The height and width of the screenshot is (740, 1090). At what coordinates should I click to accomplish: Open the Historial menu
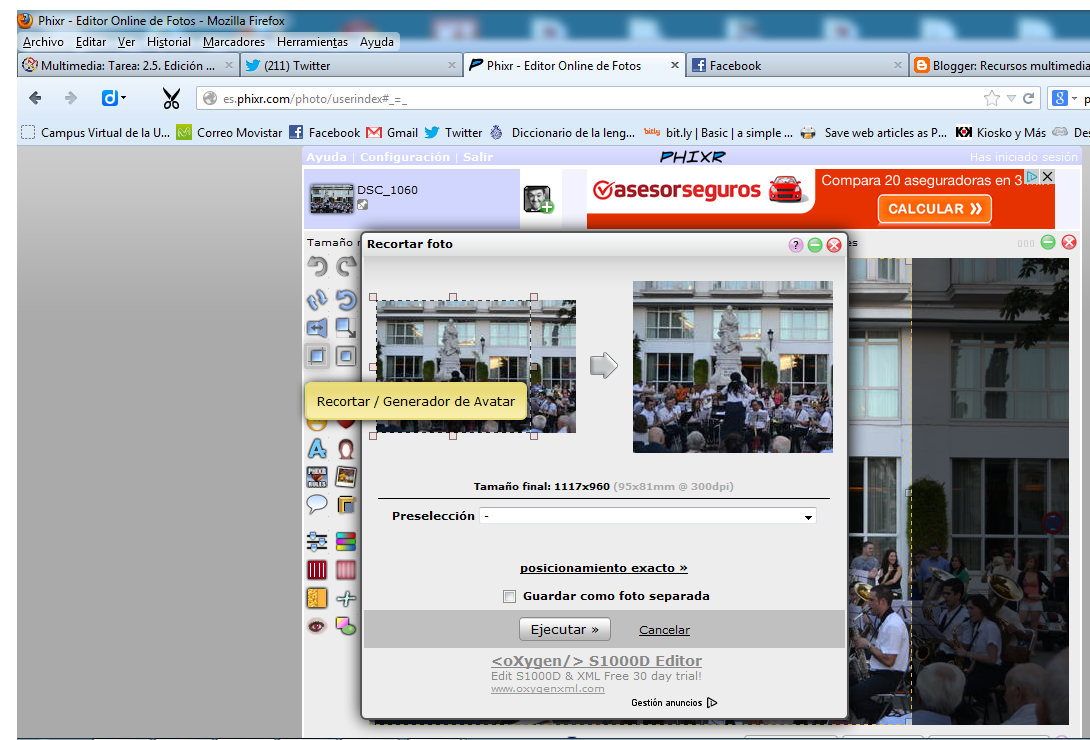tap(169, 42)
